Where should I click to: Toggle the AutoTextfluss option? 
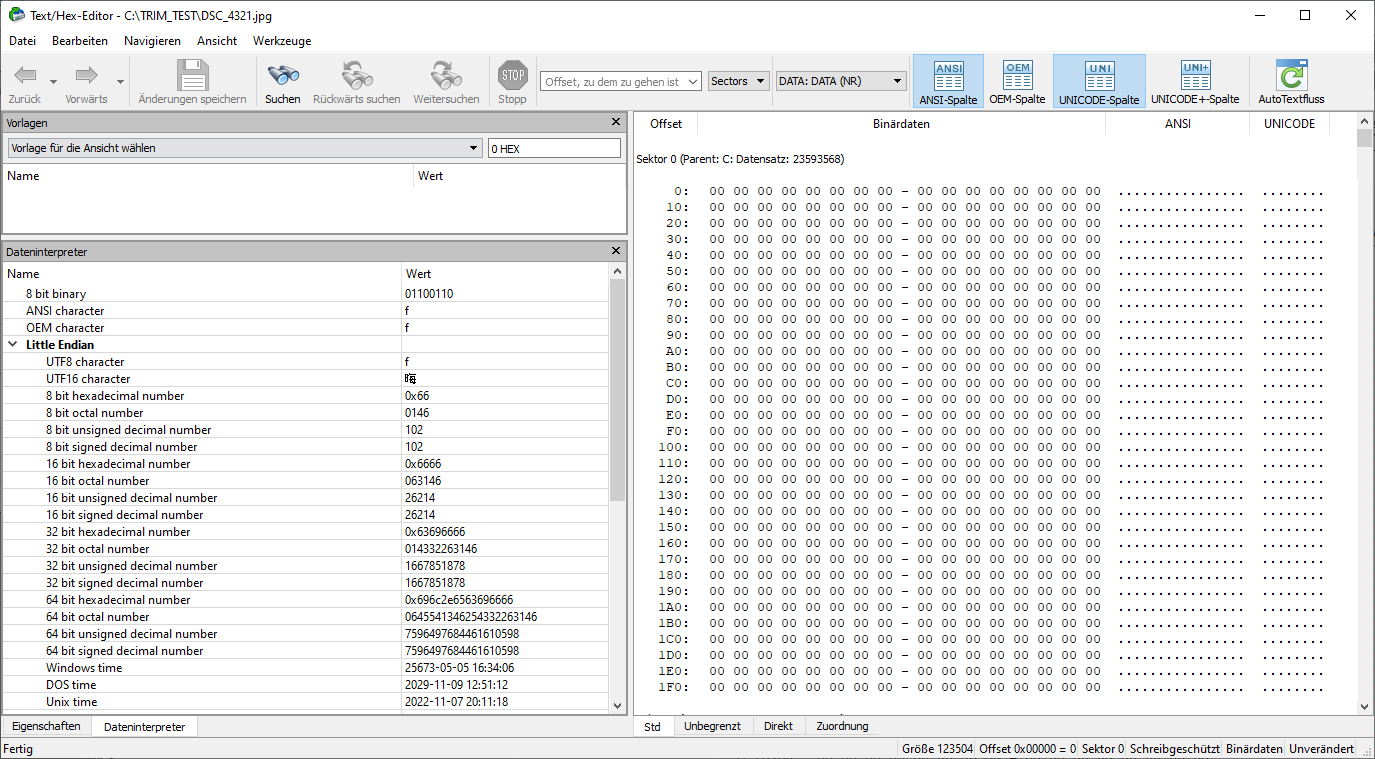pyautogui.click(x=1291, y=81)
